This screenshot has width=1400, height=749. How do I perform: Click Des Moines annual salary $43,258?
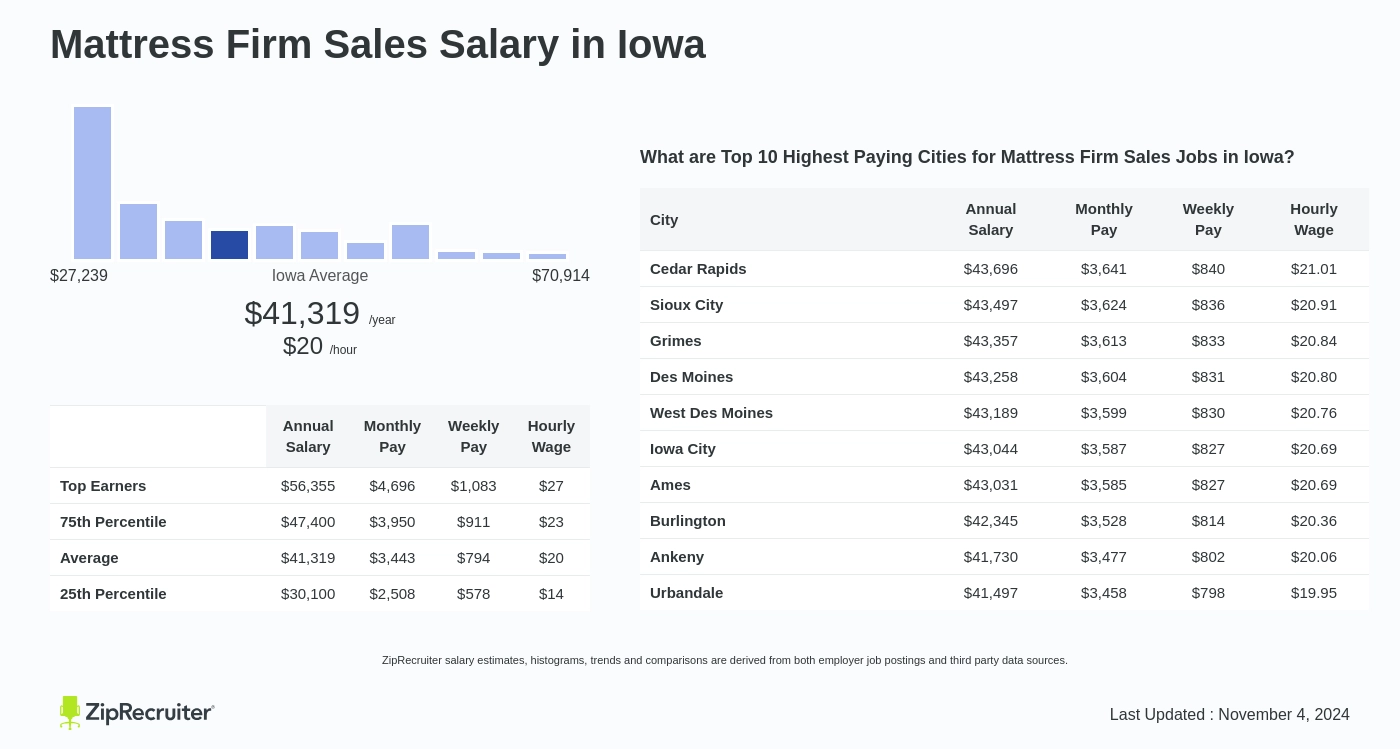coord(991,377)
